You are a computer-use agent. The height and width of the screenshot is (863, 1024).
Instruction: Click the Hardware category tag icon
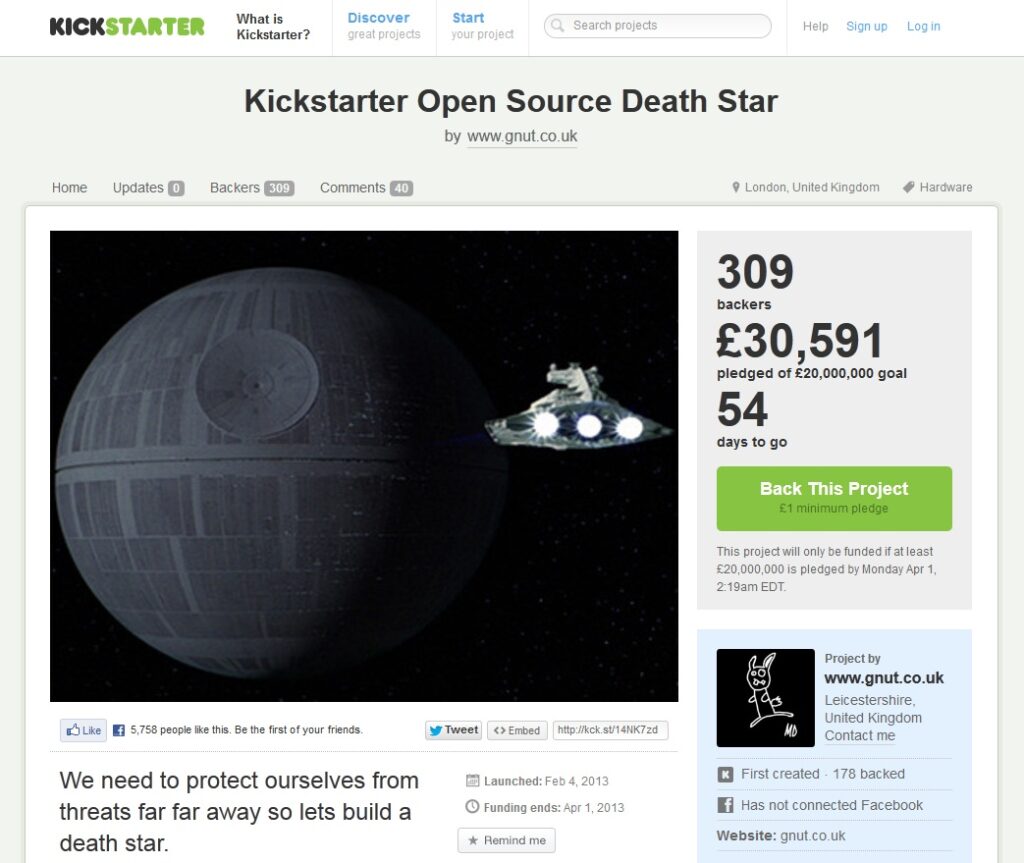[908, 187]
